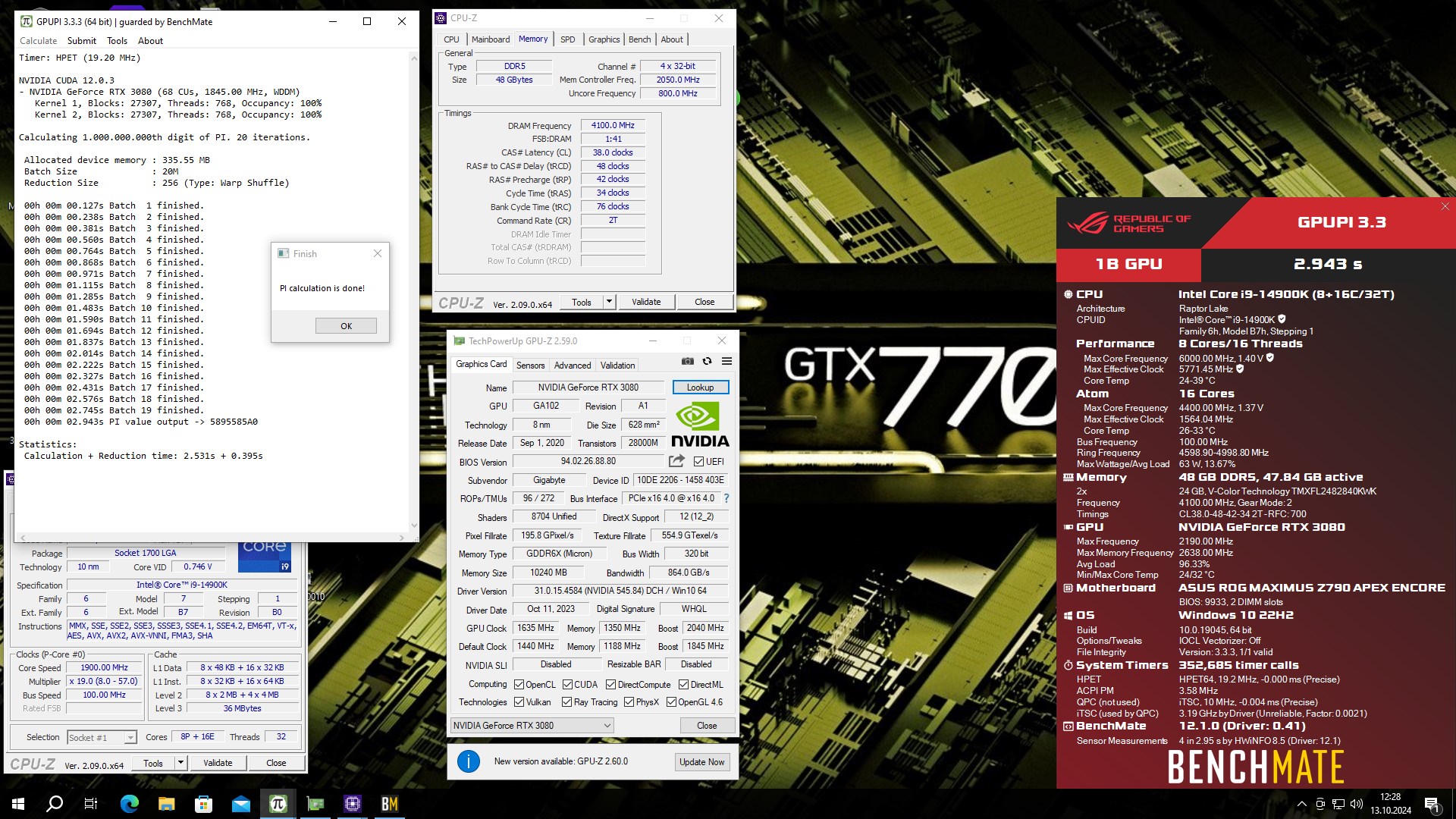
Task: Switch to the SPD tab in CPU-Z
Action: click(x=567, y=39)
